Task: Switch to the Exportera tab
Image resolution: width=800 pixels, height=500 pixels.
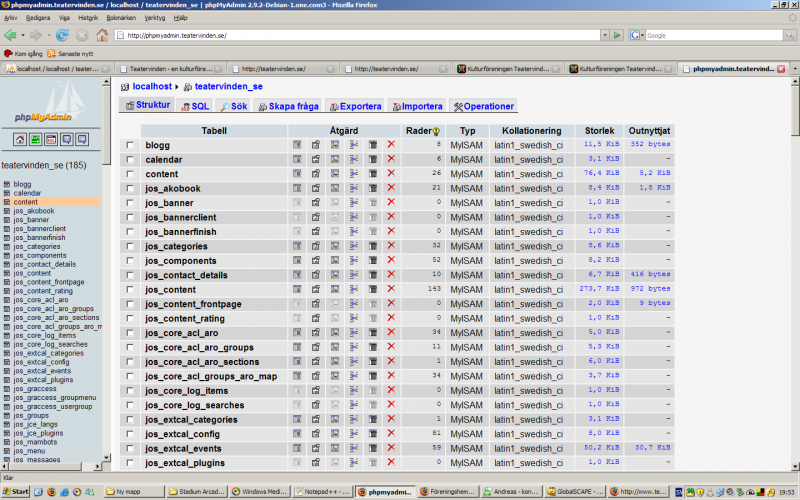Action: tap(354, 106)
